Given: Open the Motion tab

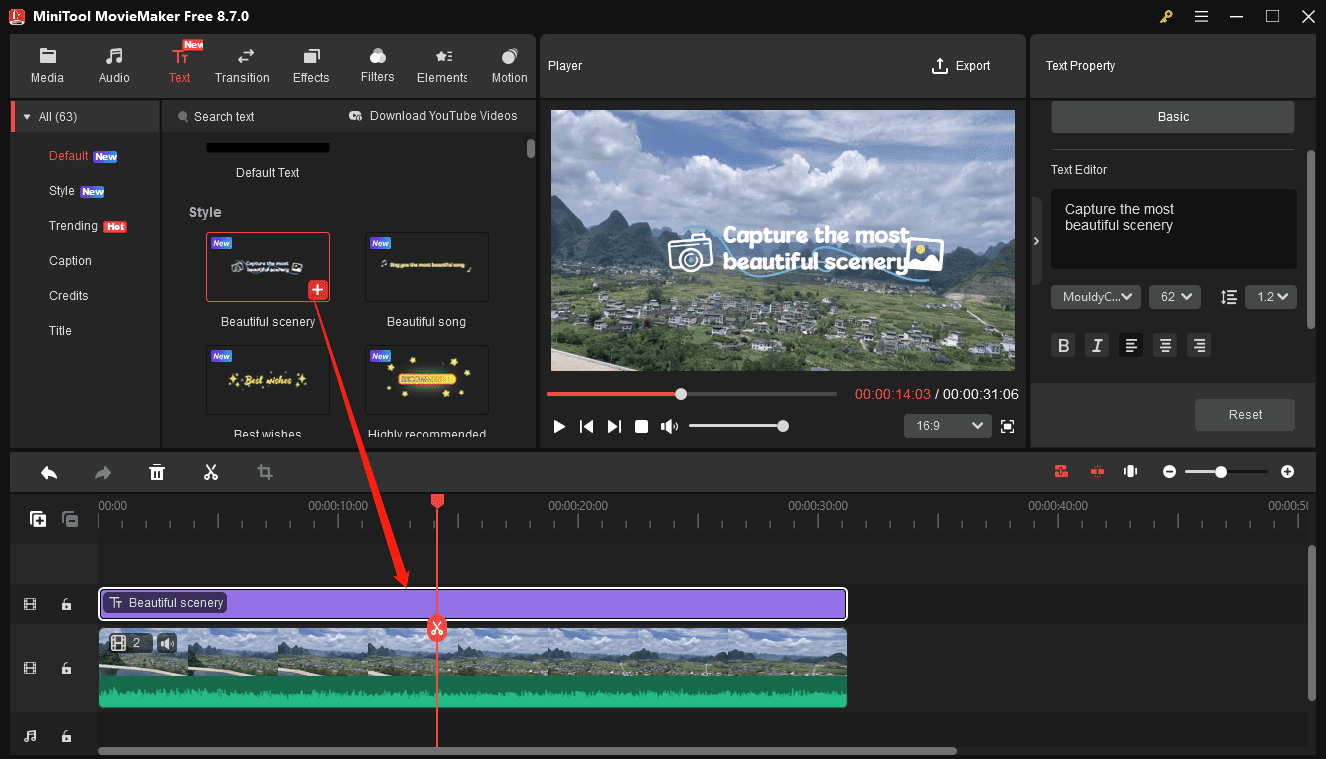Looking at the screenshot, I should click(509, 66).
